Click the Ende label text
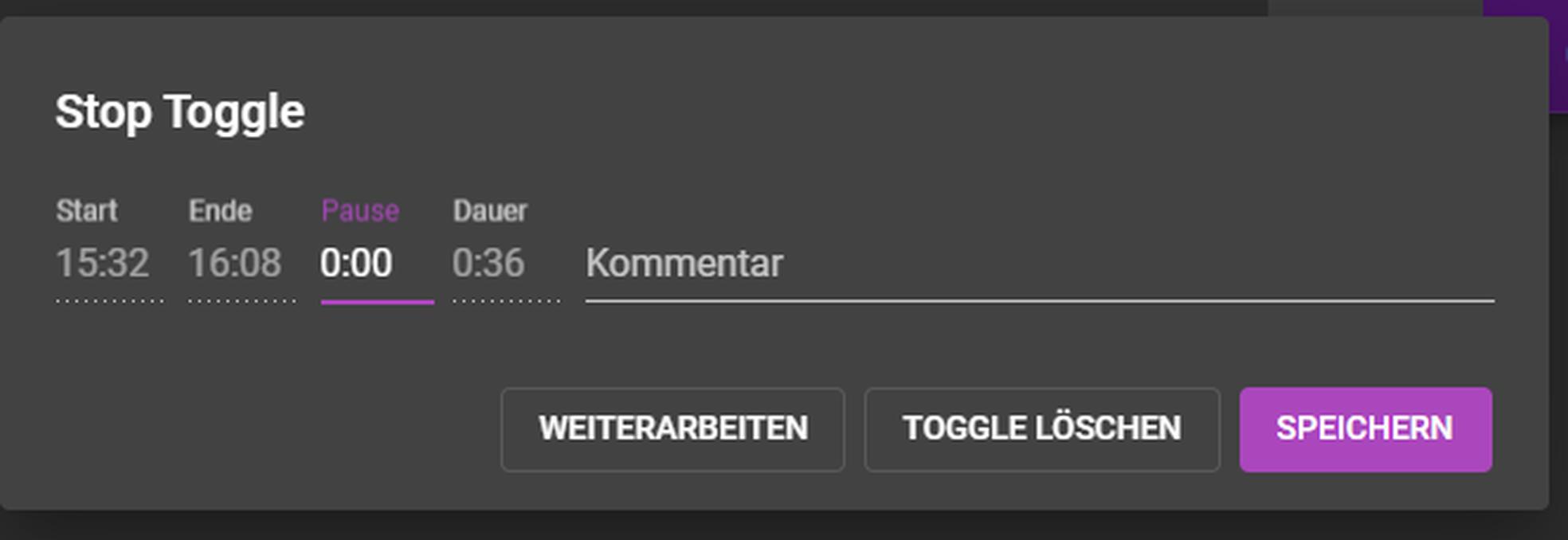Image resolution: width=1568 pixels, height=540 pixels. coord(220,211)
